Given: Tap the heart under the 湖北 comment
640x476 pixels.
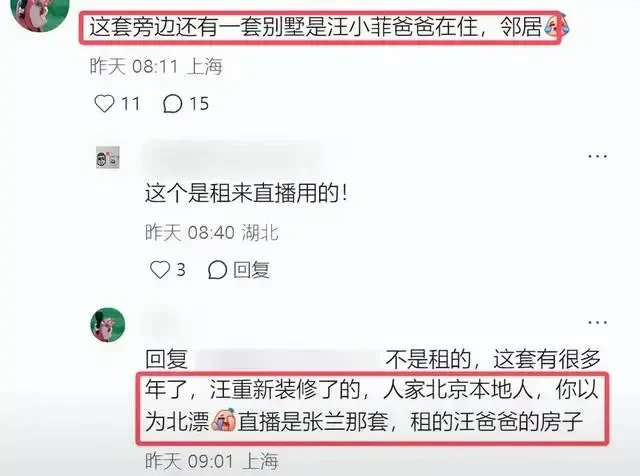Looking at the screenshot, I should (x=160, y=269).
